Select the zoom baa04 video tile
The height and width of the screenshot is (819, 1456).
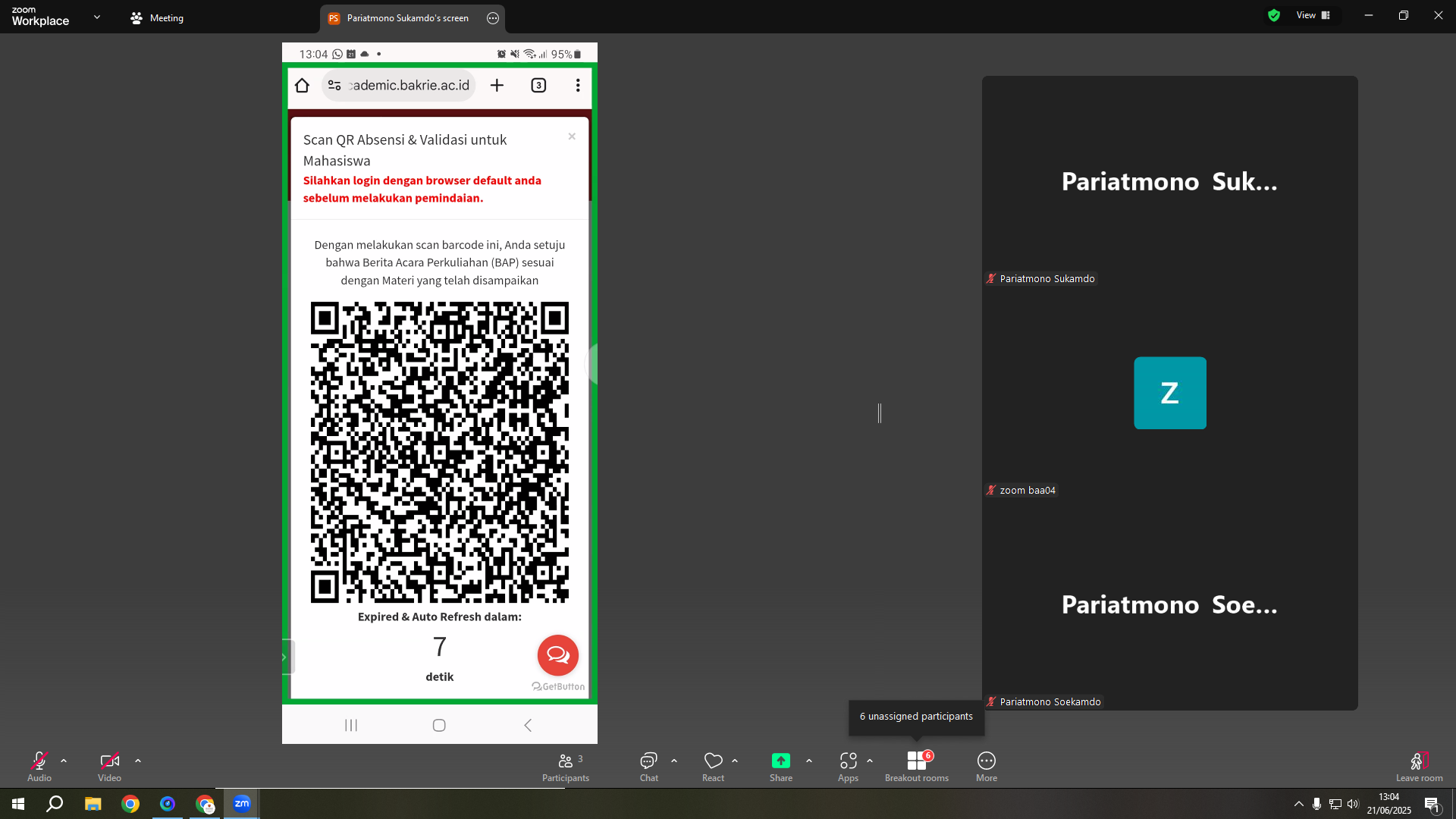click(x=1169, y=393)
